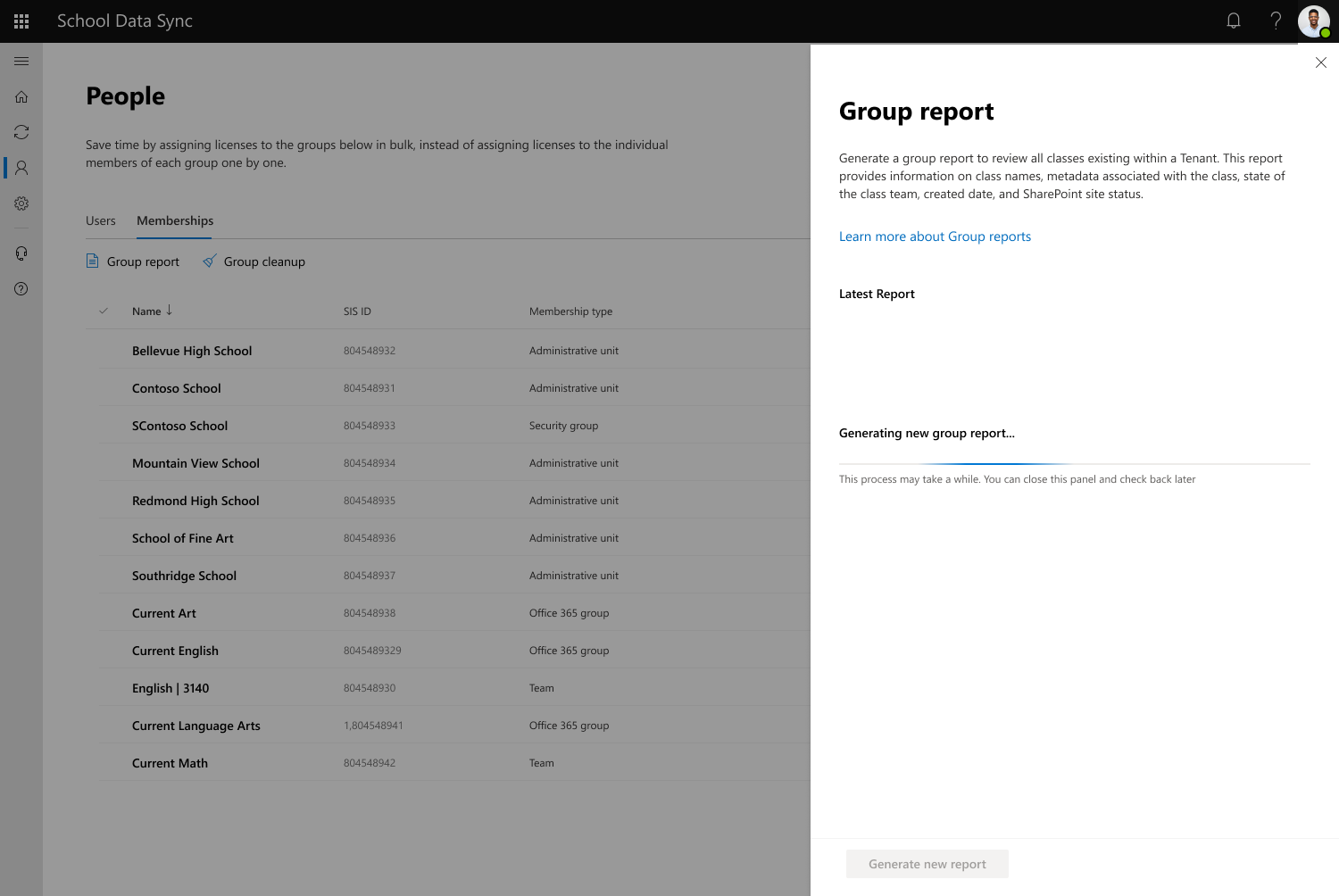Click SIS ID 804548942
The height and width of the screenshot is (896, 1339).
pos(370,763)
